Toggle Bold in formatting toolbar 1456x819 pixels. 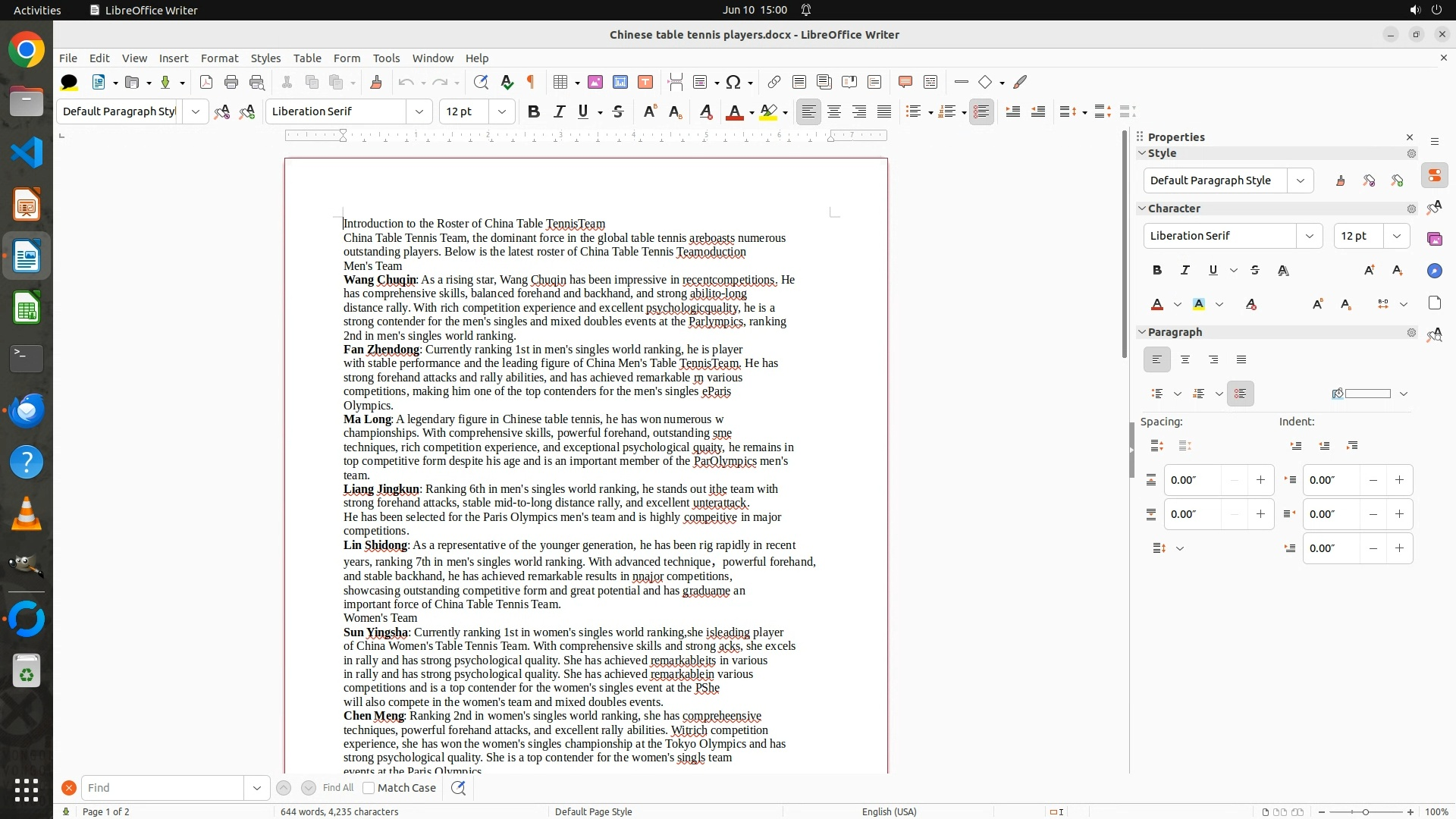coord(534,111)
